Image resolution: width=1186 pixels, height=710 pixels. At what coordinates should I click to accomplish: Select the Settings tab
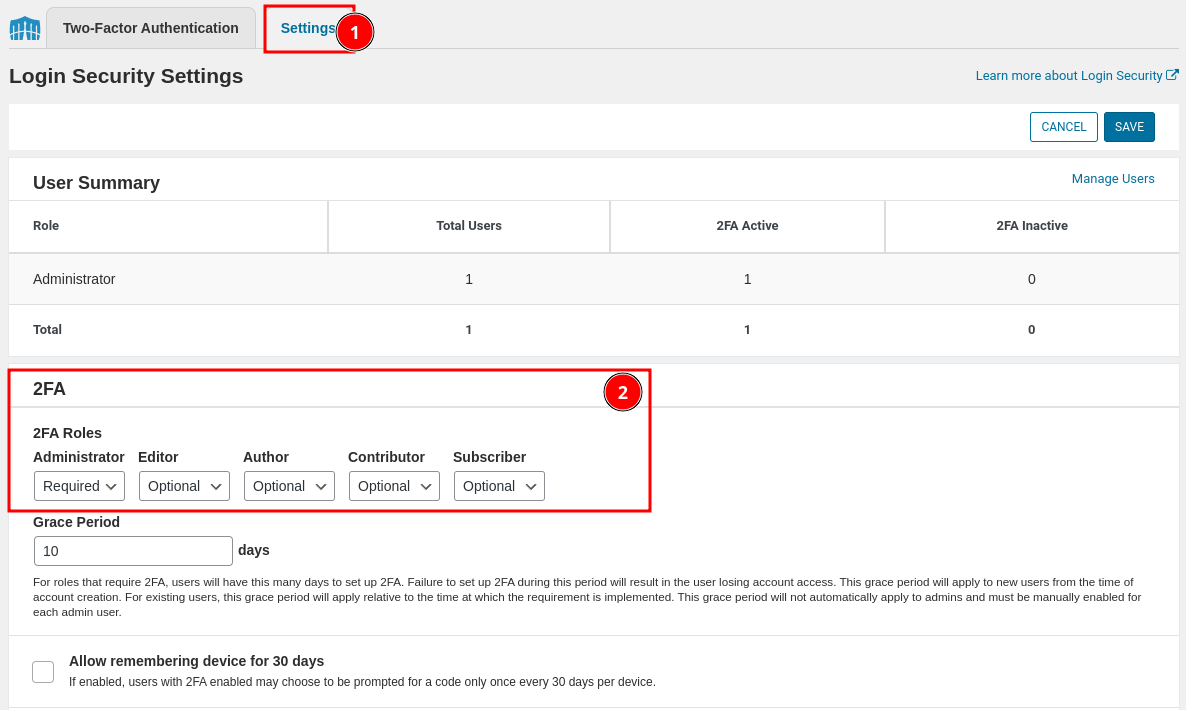[307, 28]
